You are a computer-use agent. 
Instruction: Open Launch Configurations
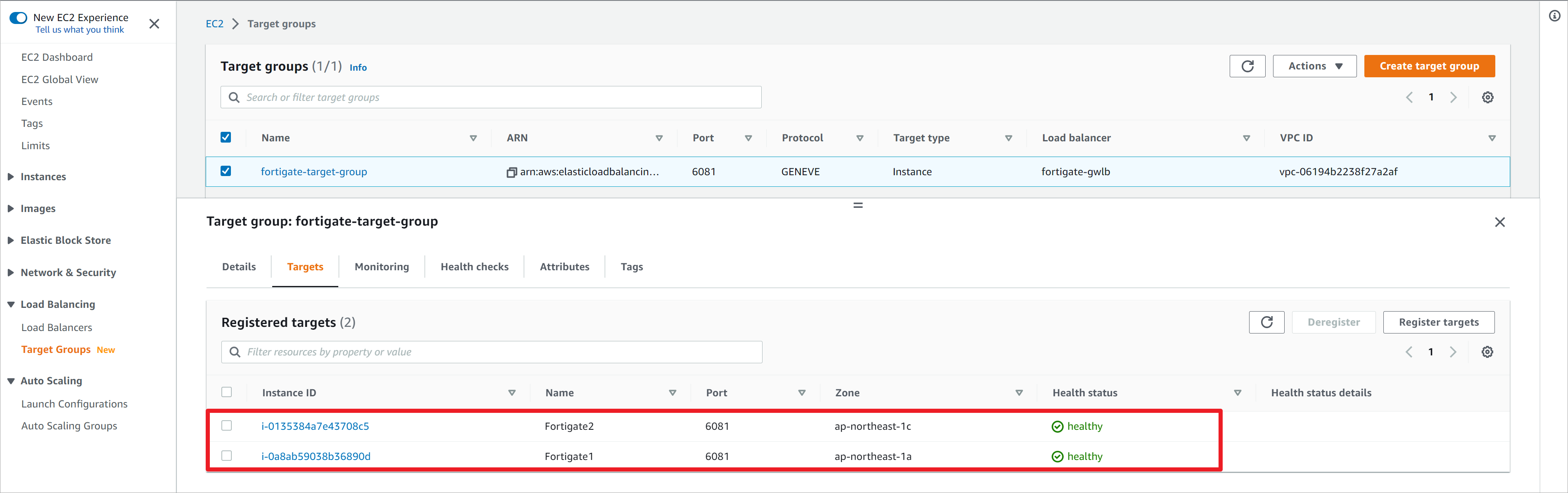click(74, 404)
